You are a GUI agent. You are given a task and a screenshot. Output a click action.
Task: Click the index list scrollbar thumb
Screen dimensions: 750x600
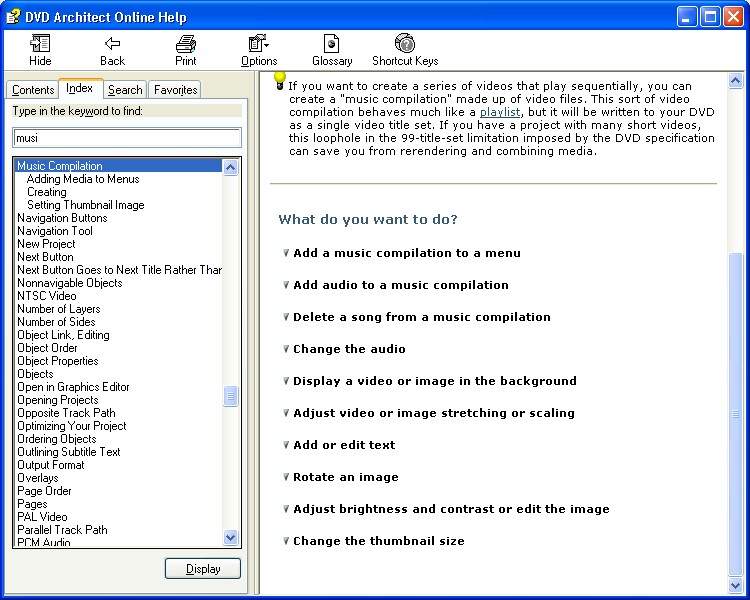(x=231, y=396)
